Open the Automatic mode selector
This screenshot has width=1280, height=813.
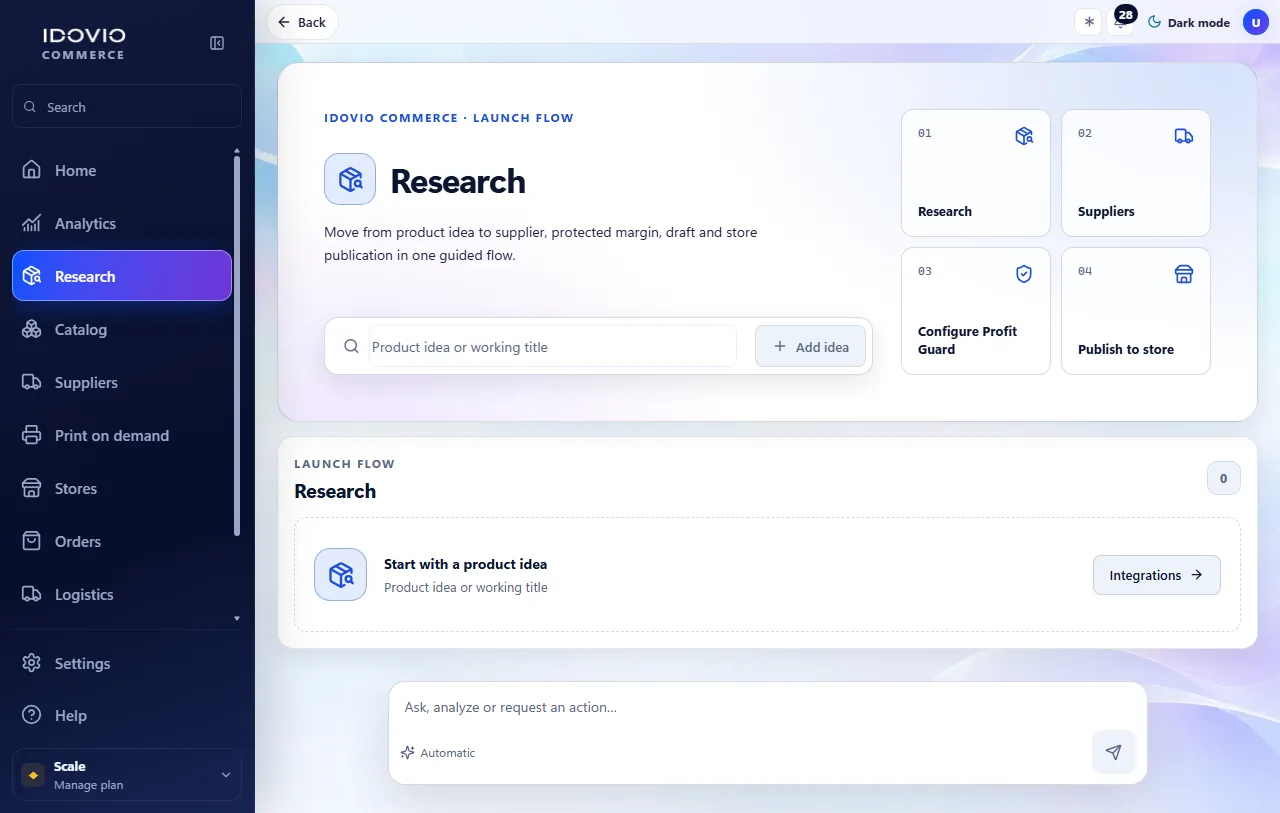[438, 753]
